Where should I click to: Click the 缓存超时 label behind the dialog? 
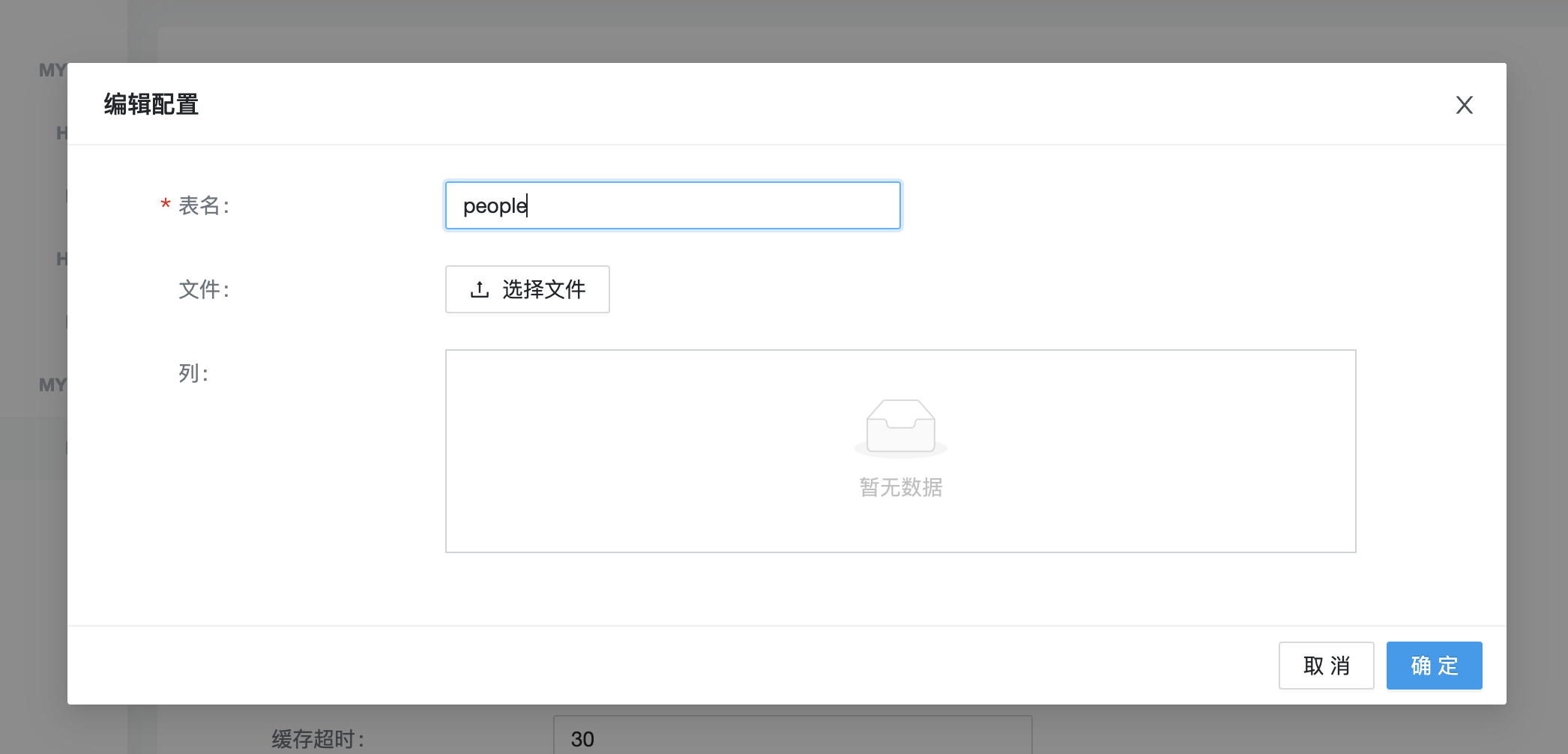point(318,739)
